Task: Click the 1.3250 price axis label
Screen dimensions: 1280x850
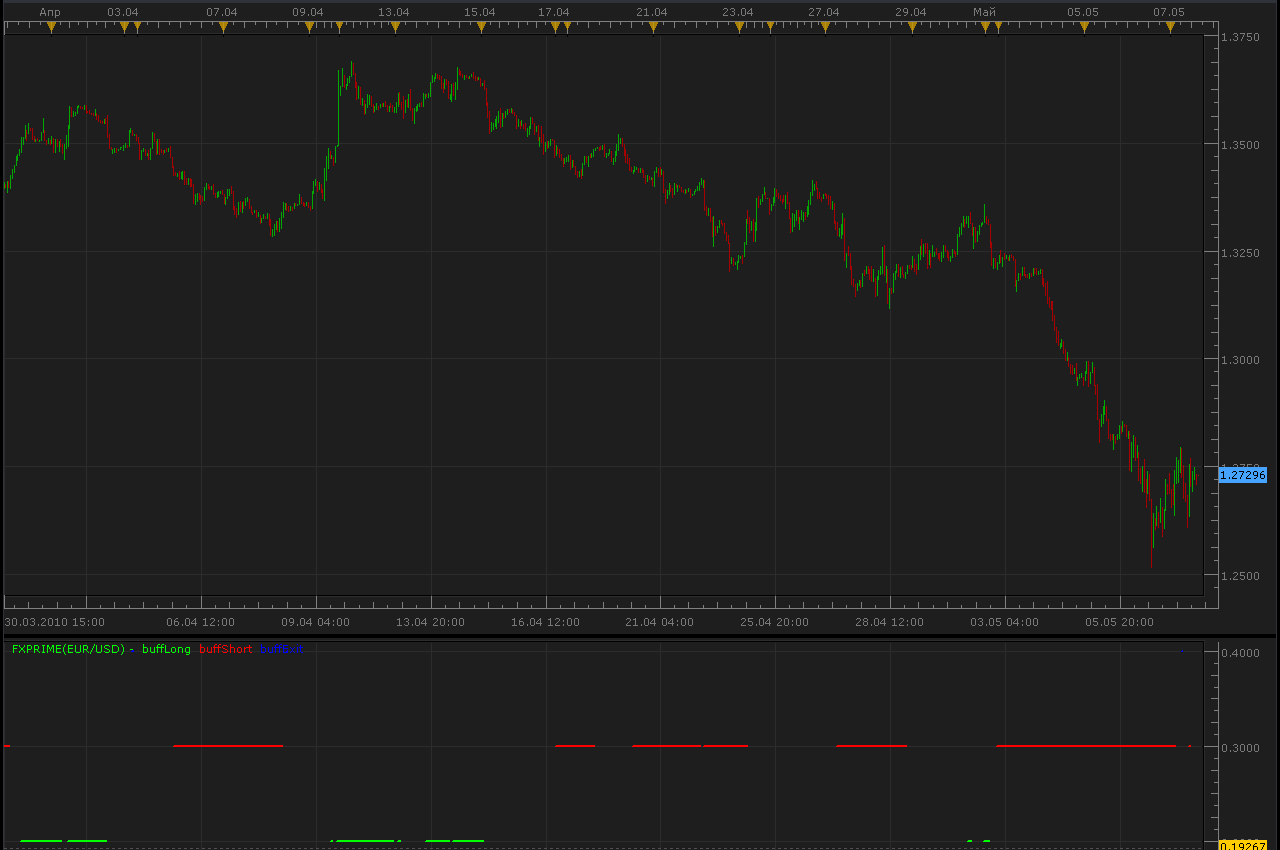Action: (x=1240, y=253)
